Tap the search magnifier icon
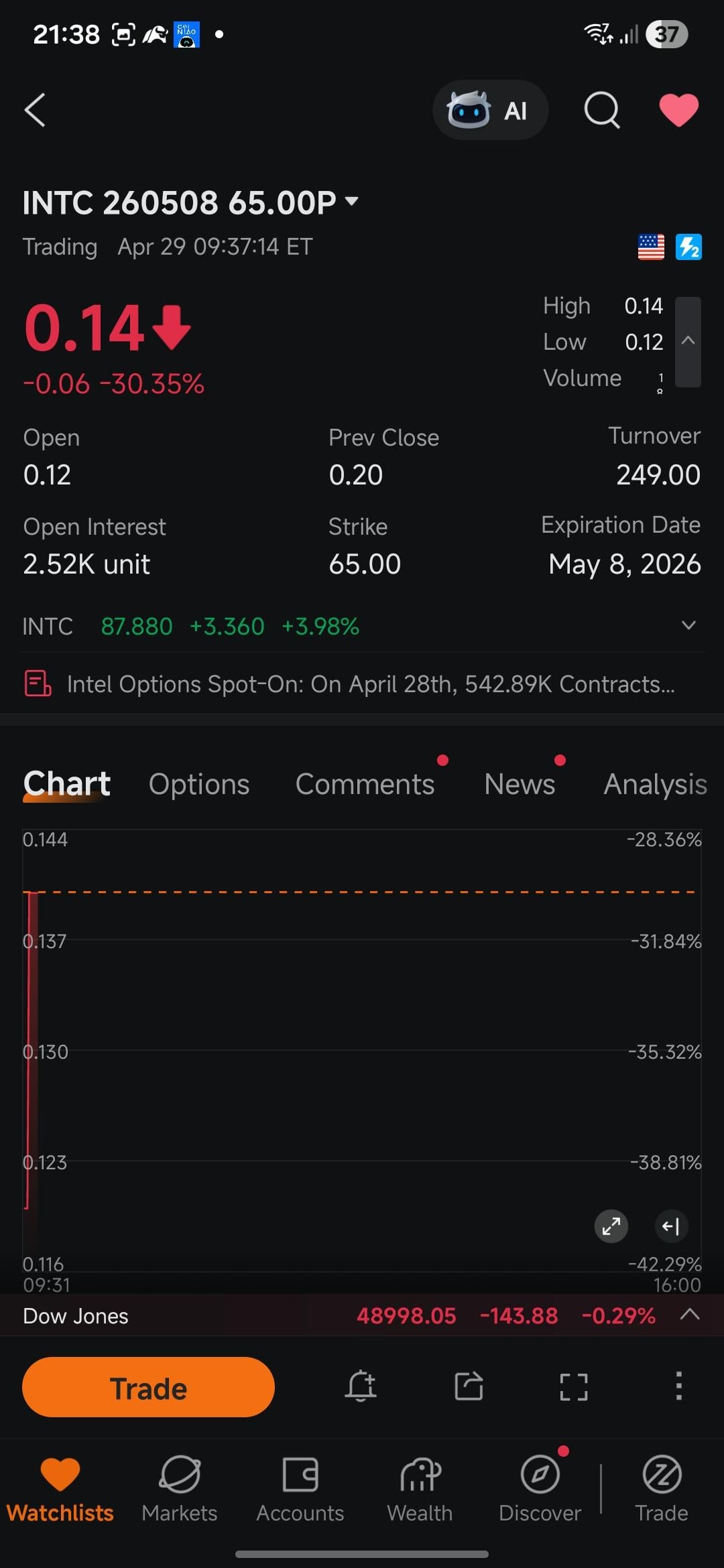The image size is (724, 1568). [601, 110]
